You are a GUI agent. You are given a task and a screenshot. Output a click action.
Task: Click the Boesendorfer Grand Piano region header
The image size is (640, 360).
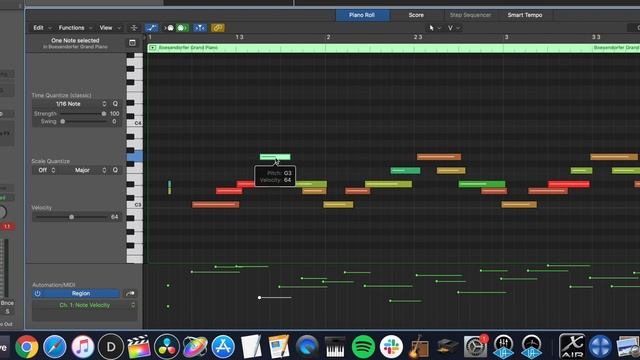(x=393, y=48)
